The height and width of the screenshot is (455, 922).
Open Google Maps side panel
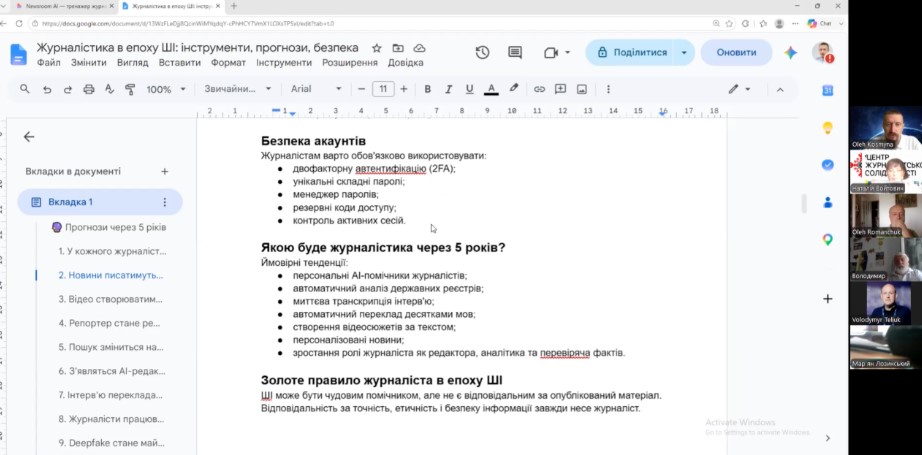click(x=827, y=239)
